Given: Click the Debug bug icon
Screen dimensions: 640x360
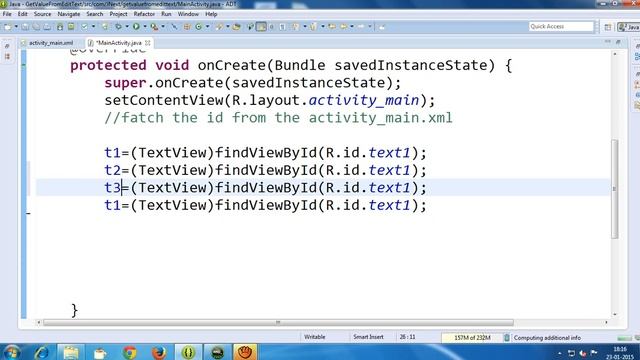Looking at the screenshot, I should coord(118,27).
